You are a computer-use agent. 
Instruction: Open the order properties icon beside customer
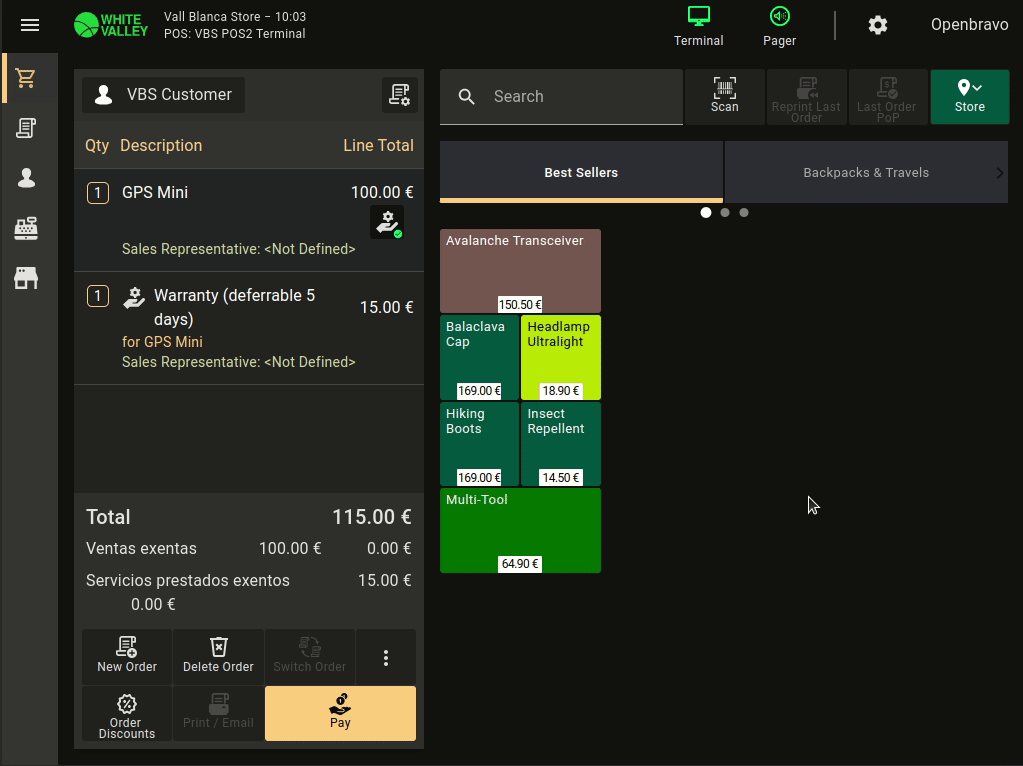pyautogui.click(x=400, y=95)
